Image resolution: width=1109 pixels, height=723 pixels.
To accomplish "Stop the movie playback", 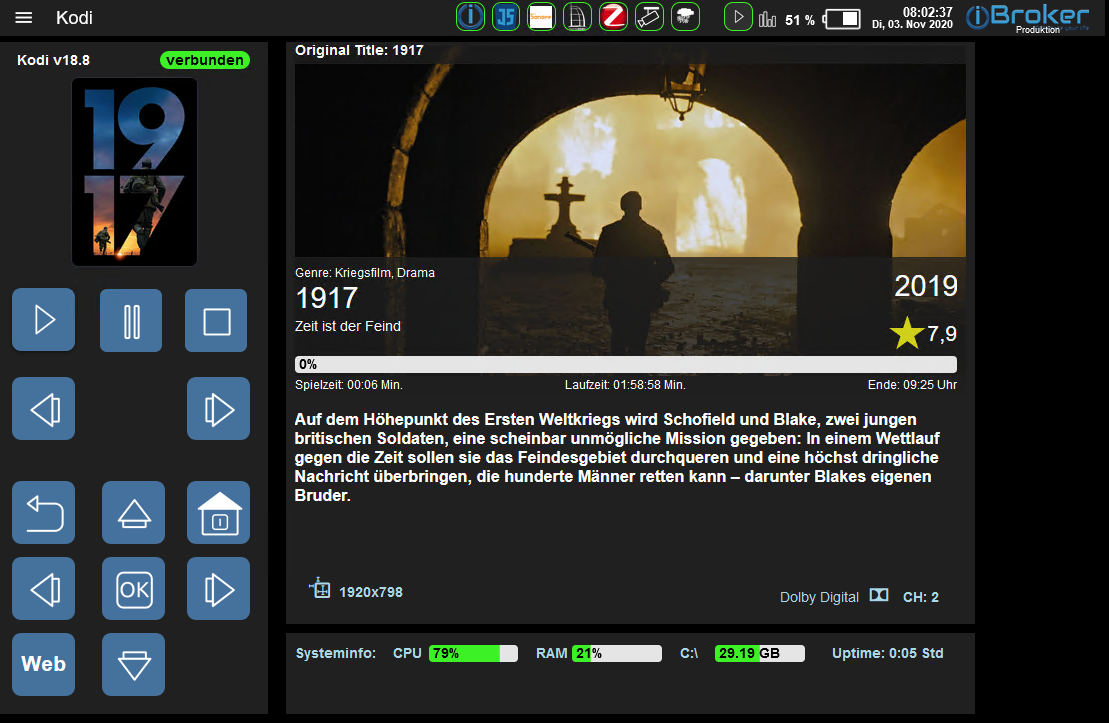I will (x=216, y=320).
